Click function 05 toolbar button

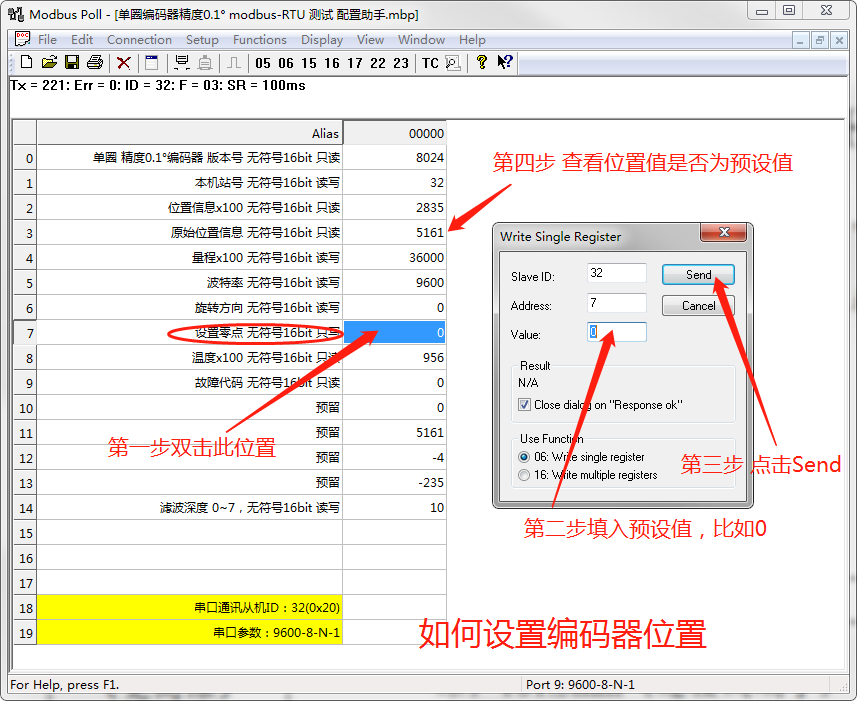(262, 63)
